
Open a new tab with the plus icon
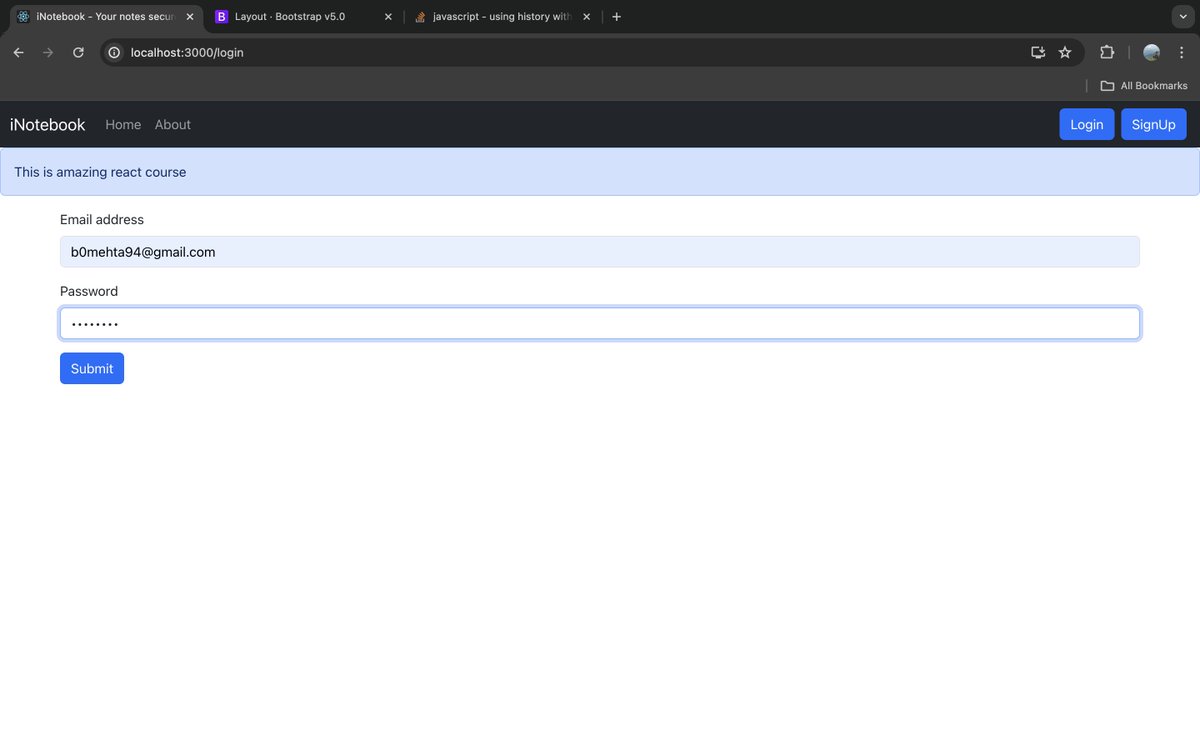pyautogui.click(x=616, y=17)
